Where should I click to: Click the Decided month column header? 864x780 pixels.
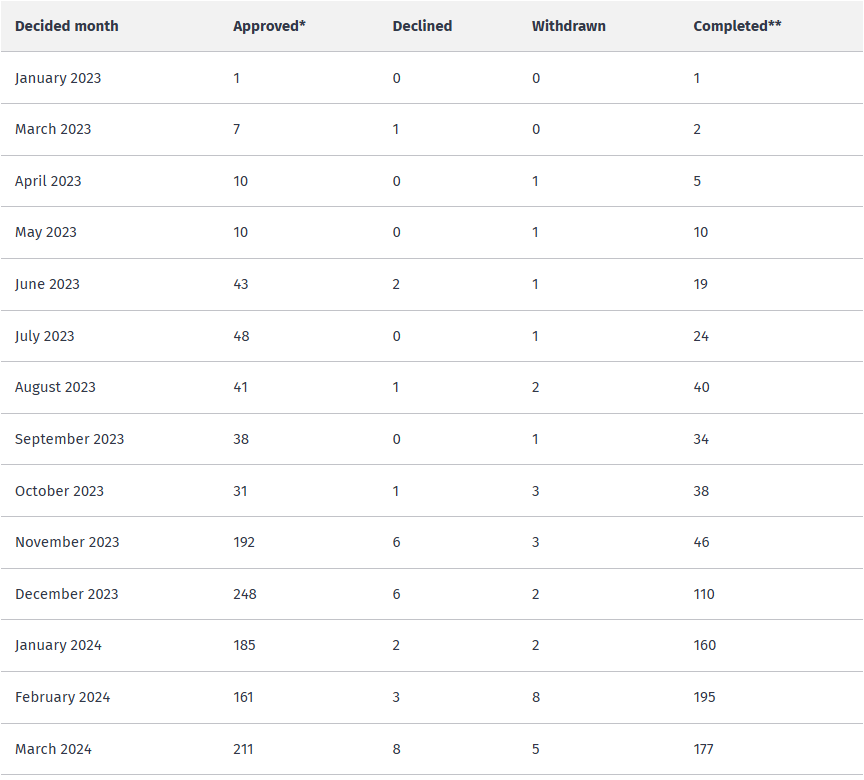click(x=67, y=26)
